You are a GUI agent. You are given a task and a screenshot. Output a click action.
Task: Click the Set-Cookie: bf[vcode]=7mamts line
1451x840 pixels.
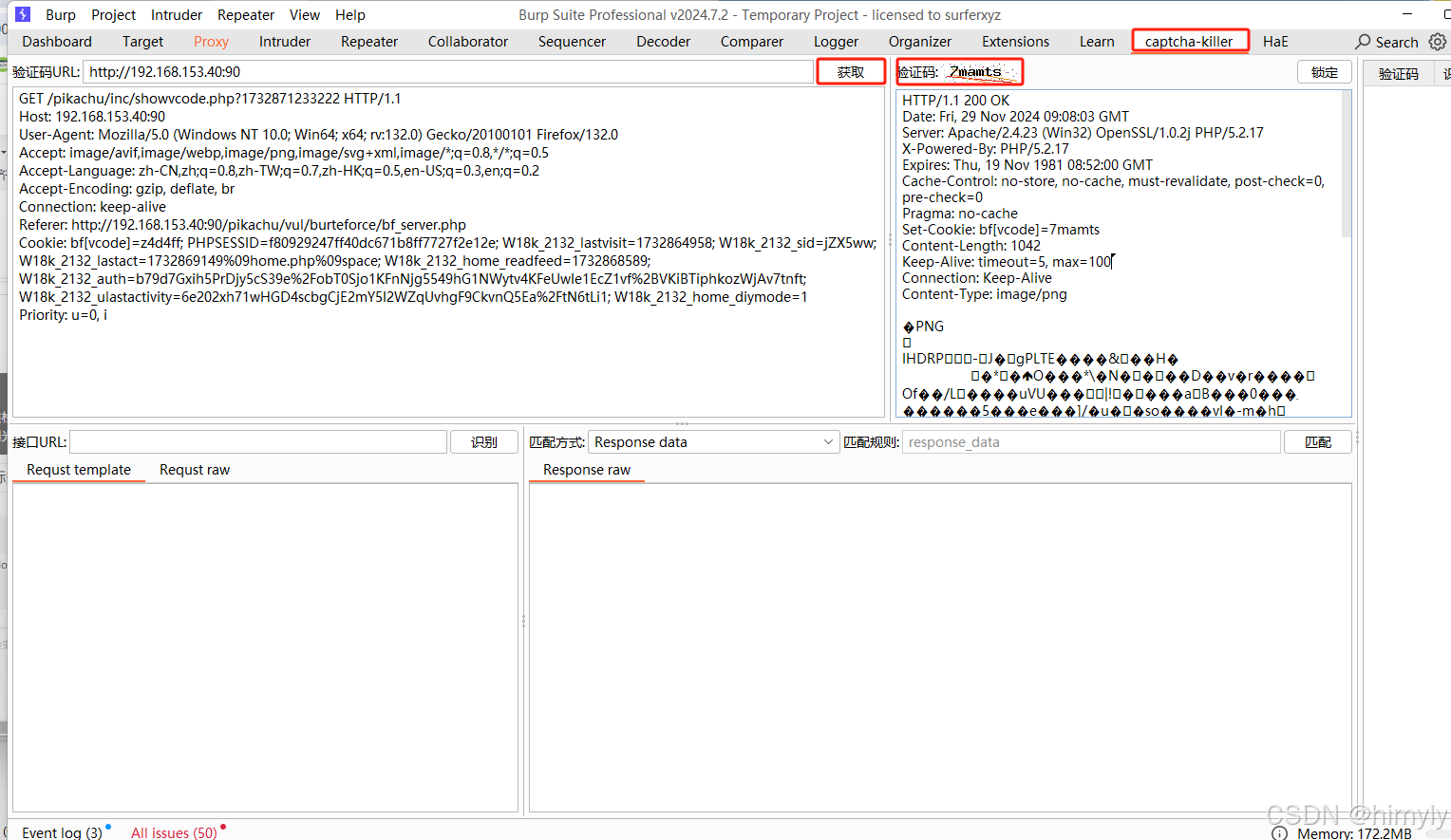[x=1001, y=230]
